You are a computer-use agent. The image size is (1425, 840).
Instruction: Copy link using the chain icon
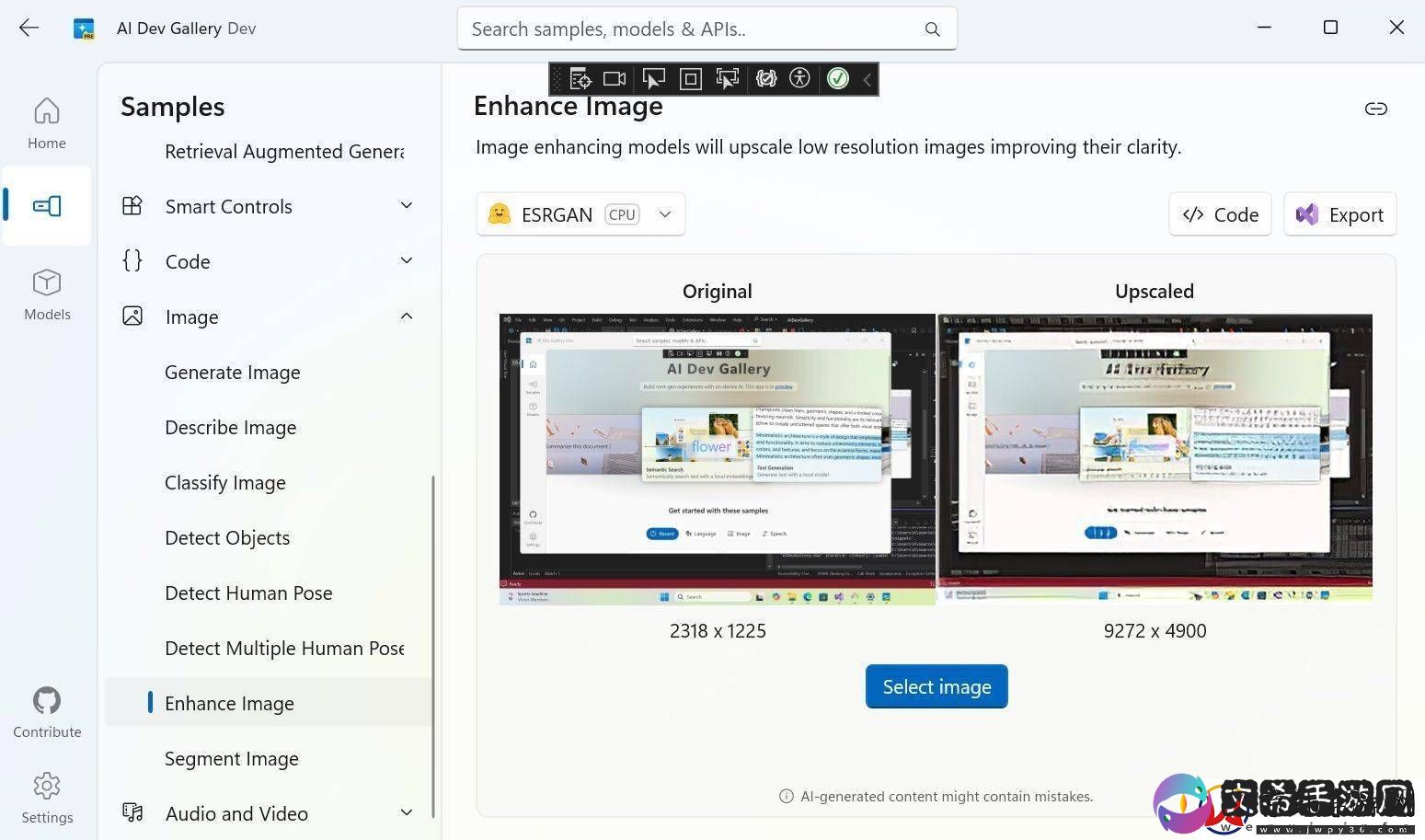[1375, 109]
